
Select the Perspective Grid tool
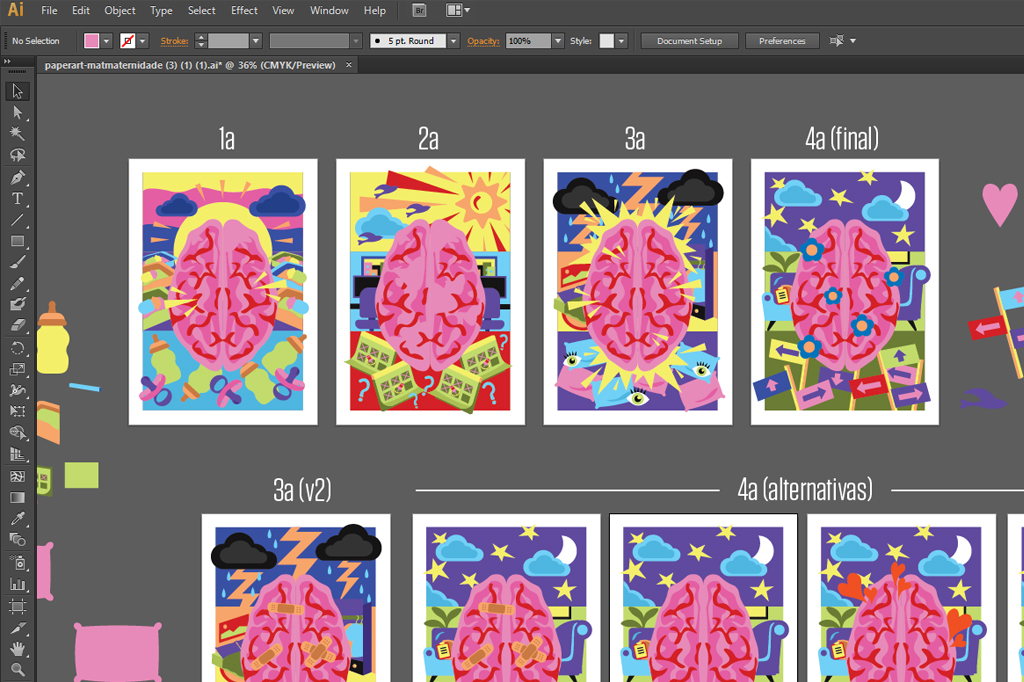pos(18,454)
